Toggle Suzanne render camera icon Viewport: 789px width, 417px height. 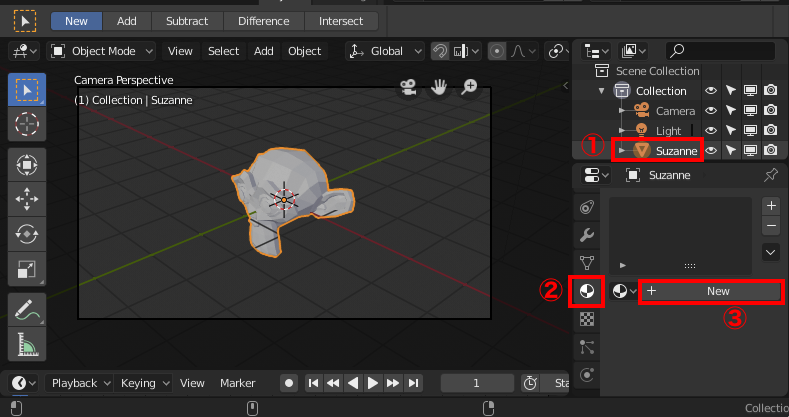pos(770,150)
